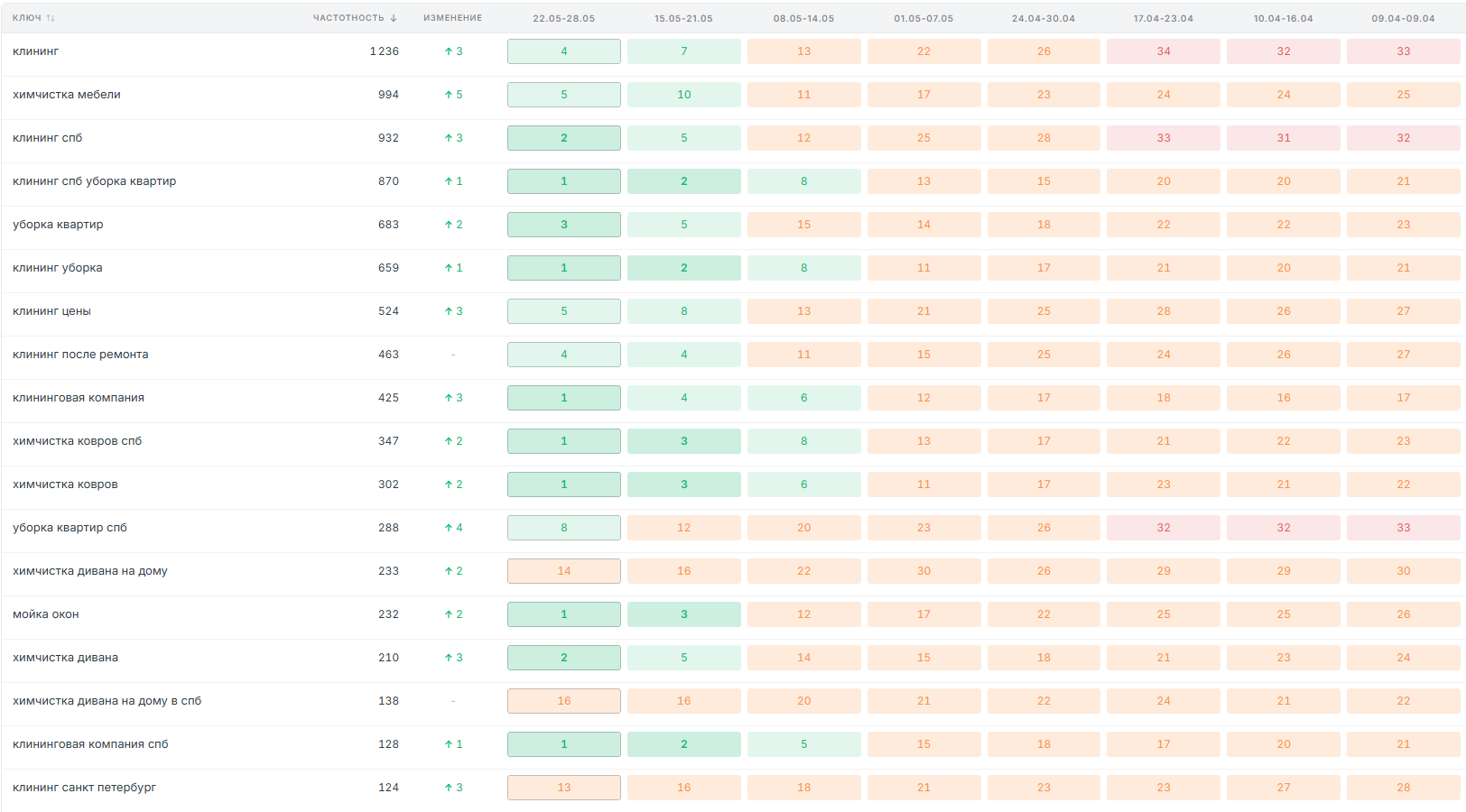Select the ИЗМЕНЕНИЕ column header
This screenshot has width=1466, height=812.
point(452,18)
